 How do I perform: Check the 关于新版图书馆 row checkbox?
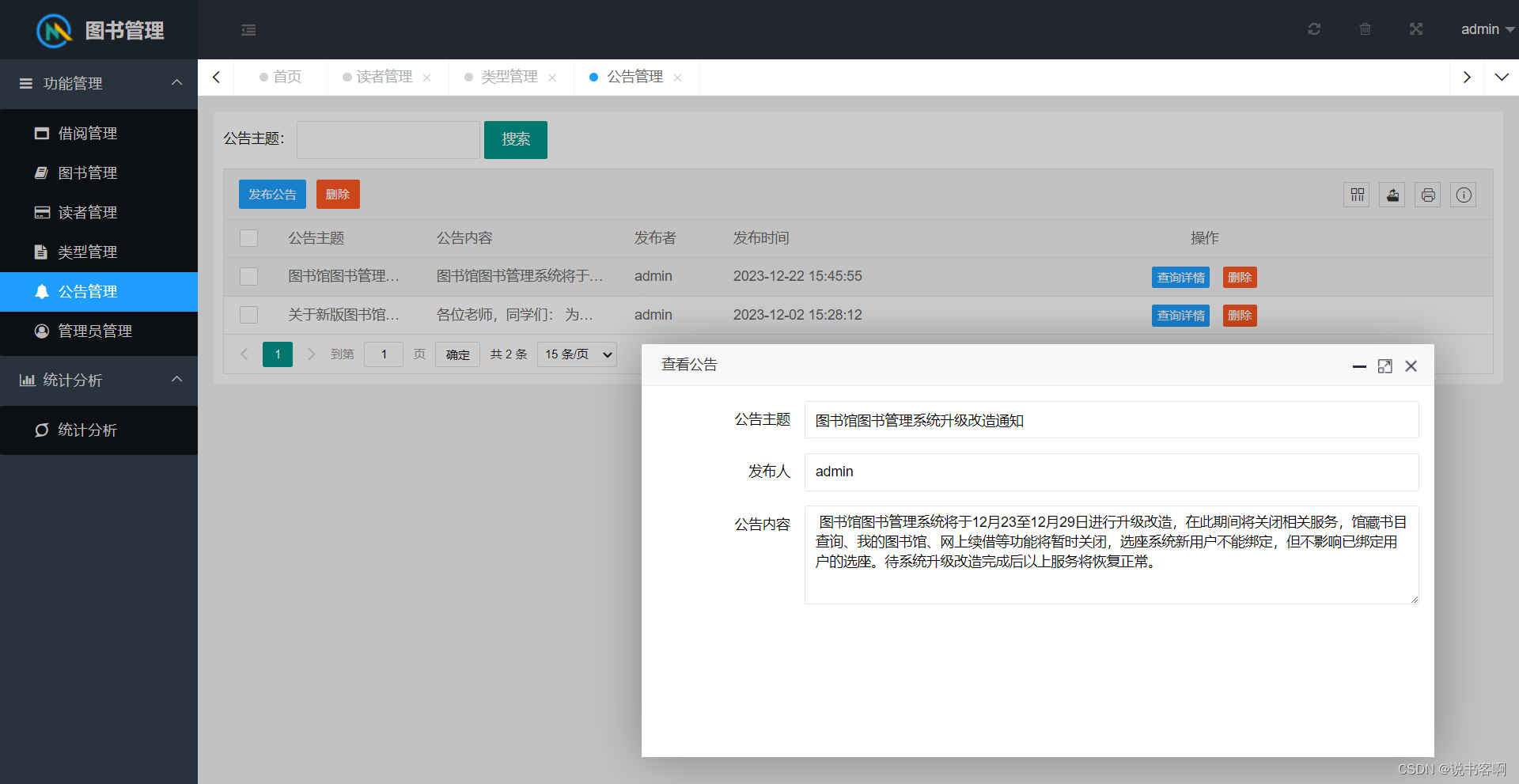click(x=249, y=315)
